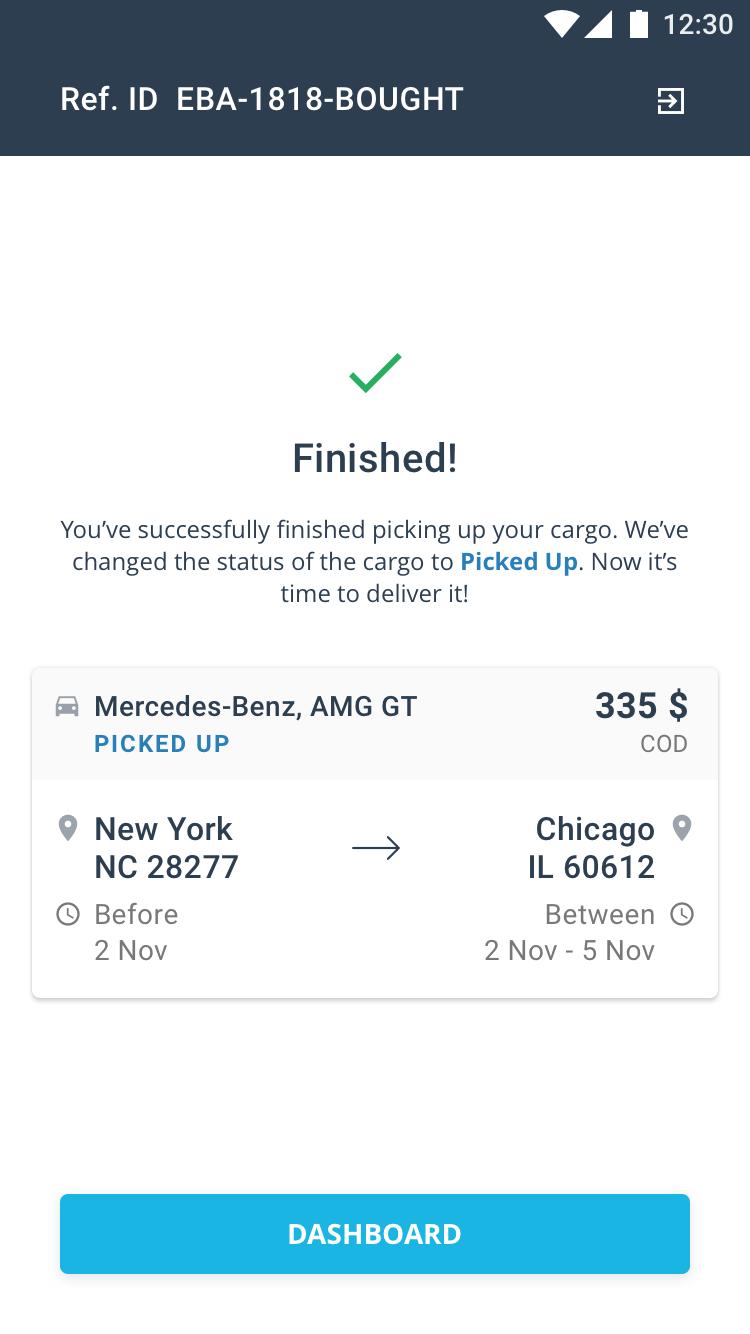Tap the route arrow between cities
The height and width of the screenshot is (1334, 750).
click(376, 848)
